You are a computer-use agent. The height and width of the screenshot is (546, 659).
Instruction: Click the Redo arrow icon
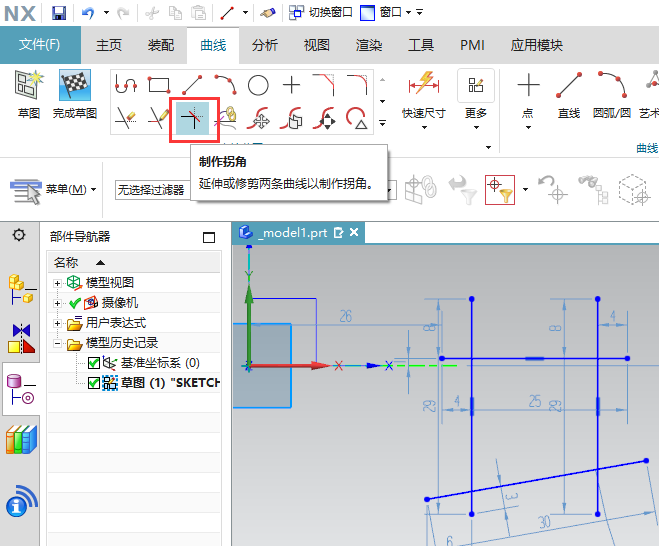pos(123,13)
